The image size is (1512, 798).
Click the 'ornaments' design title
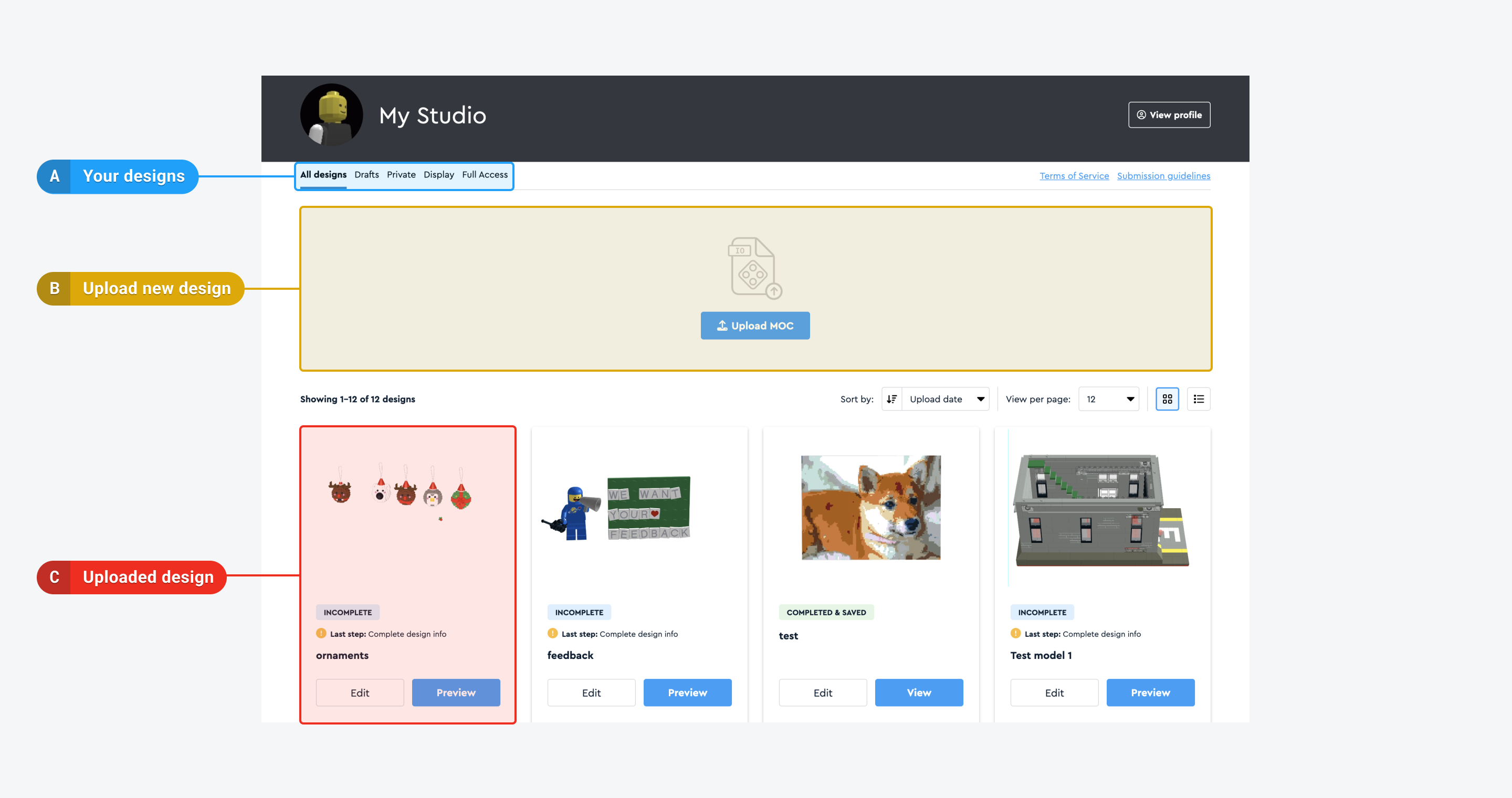click(x=342, y=655)
